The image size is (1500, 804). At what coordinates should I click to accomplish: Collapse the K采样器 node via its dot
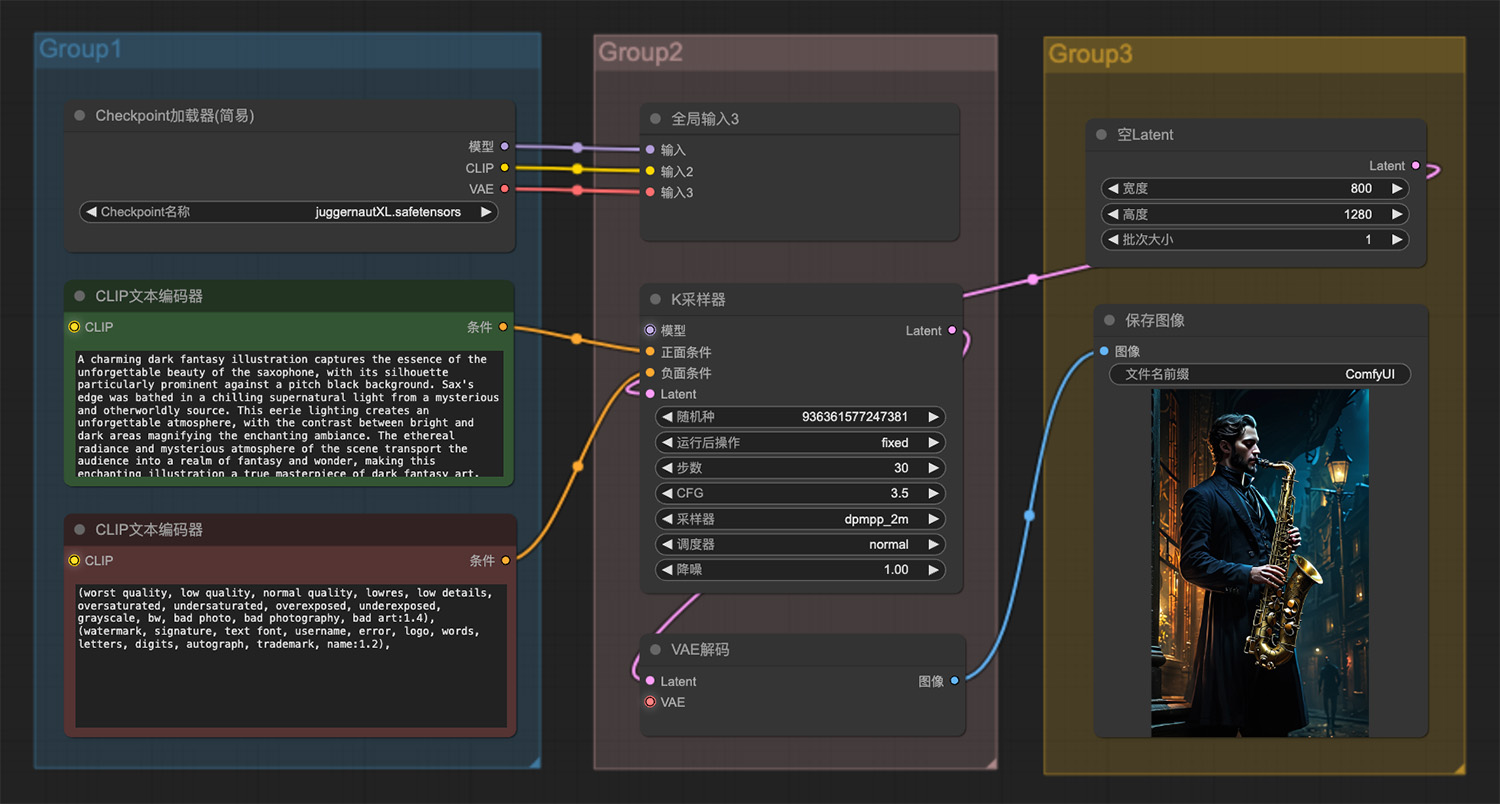[x=656, y=299]
